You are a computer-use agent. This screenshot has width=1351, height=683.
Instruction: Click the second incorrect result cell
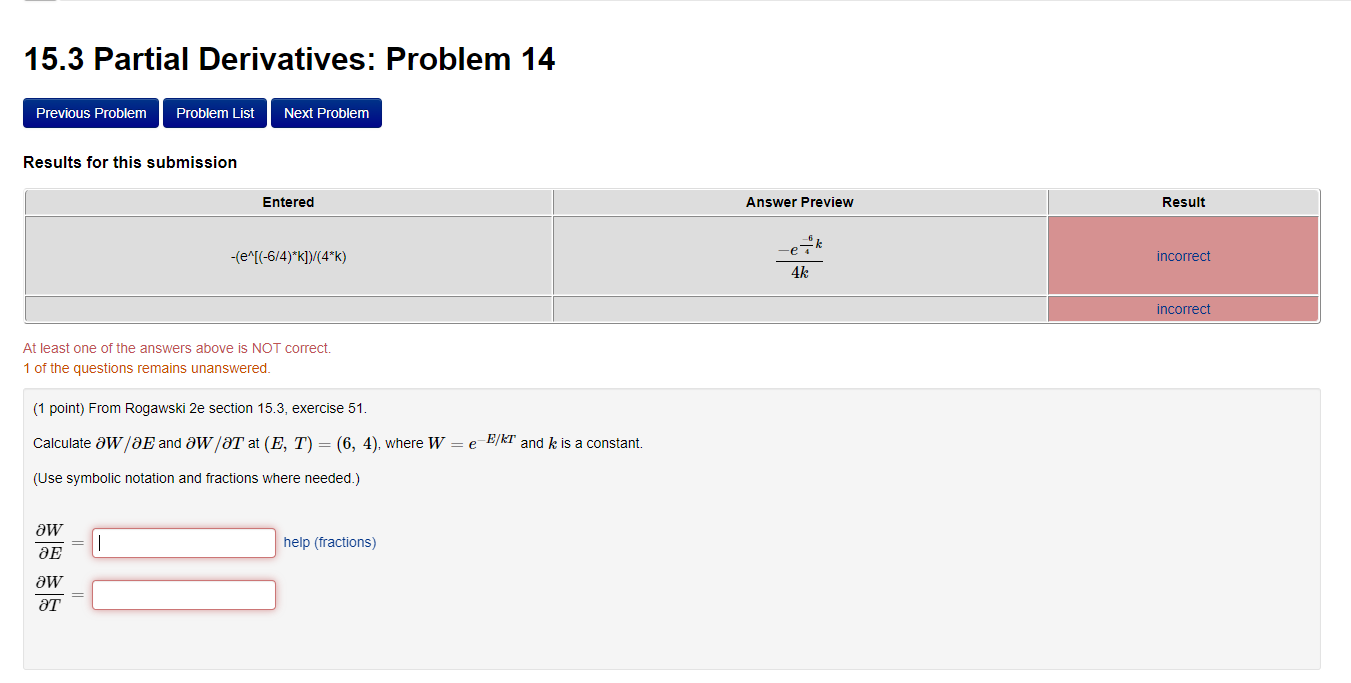click(1183, 308)
